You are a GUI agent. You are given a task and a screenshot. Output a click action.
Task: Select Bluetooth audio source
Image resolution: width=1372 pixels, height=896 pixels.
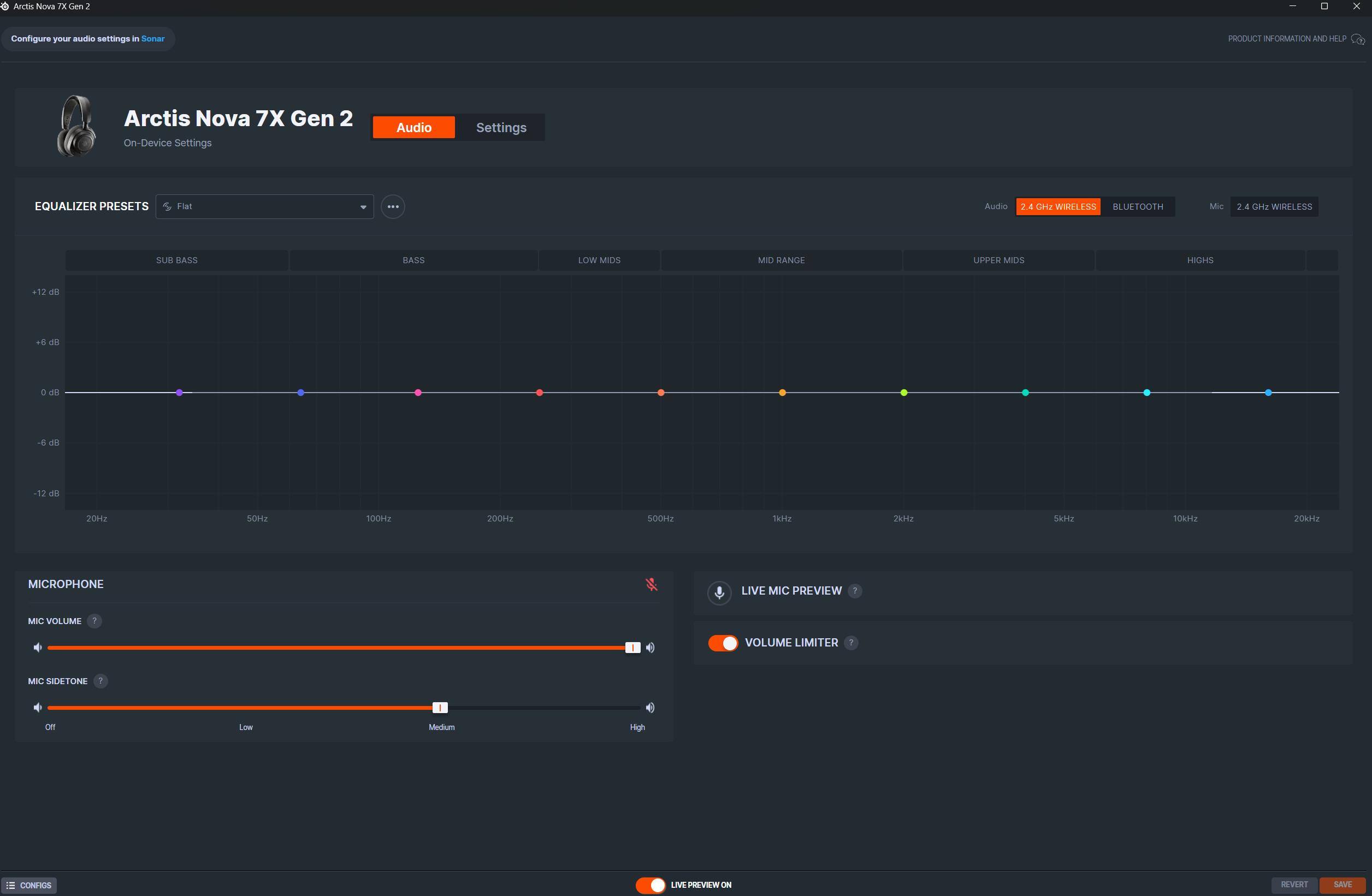click(1137, 206)
